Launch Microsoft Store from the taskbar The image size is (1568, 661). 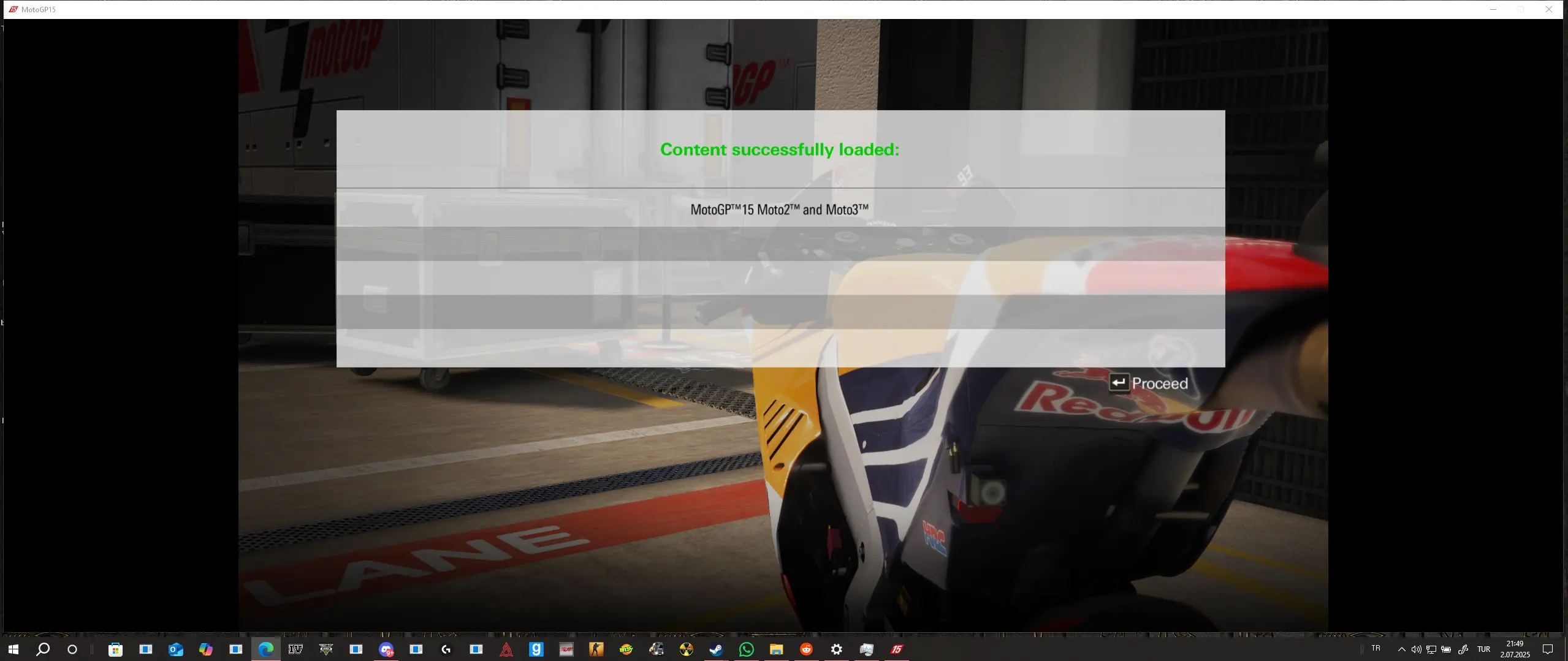coord(115,649)
